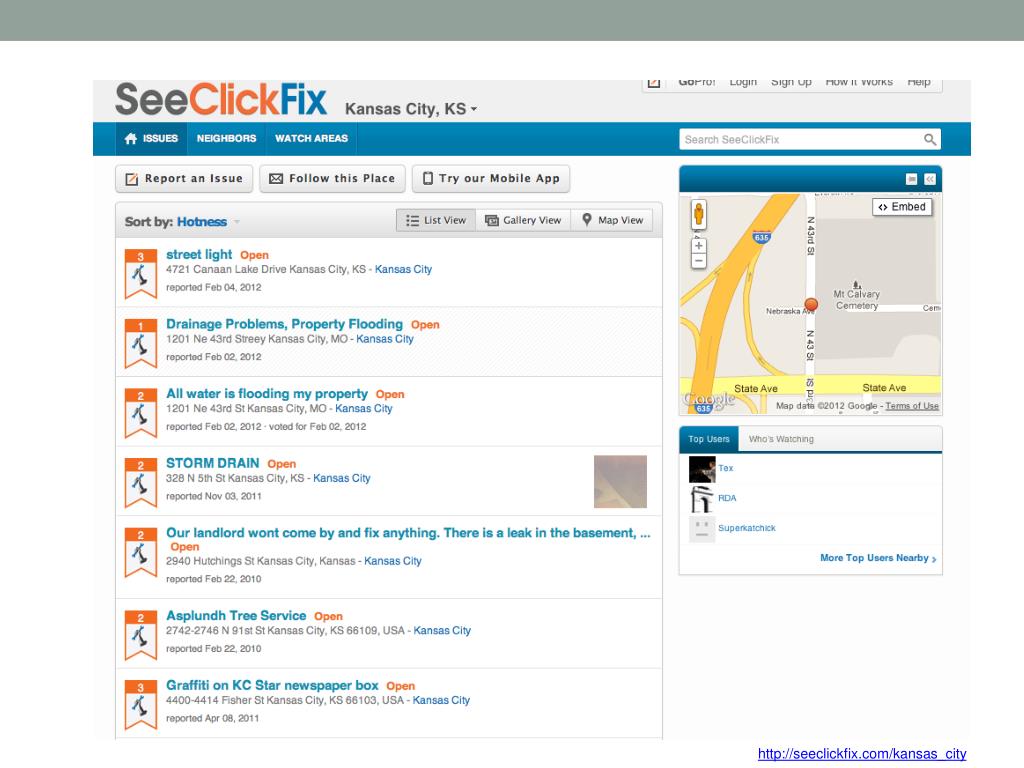Expand the Kansas City, KS location dropdown

411,109
